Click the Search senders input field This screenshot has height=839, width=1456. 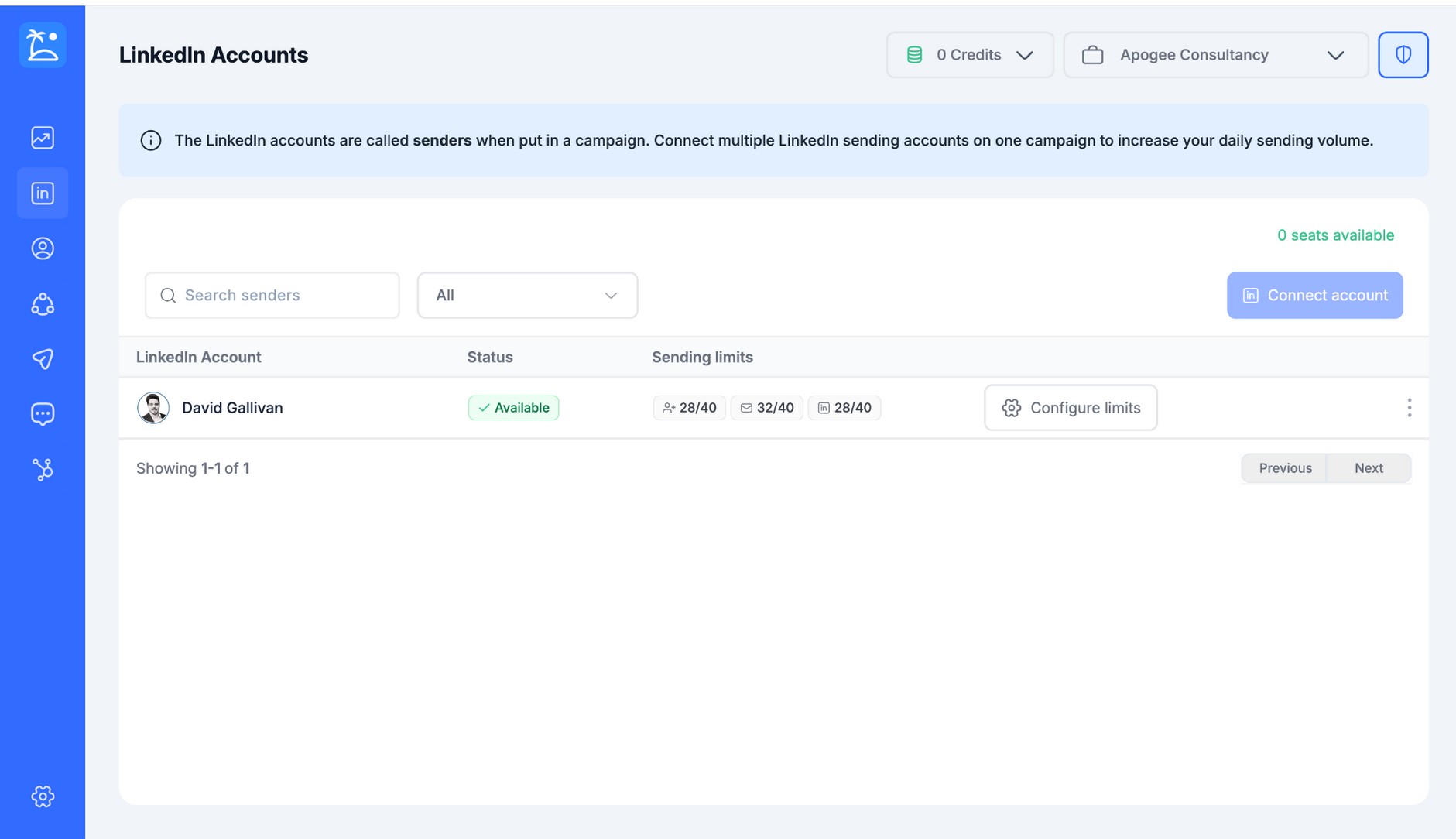tap(272, 295)
